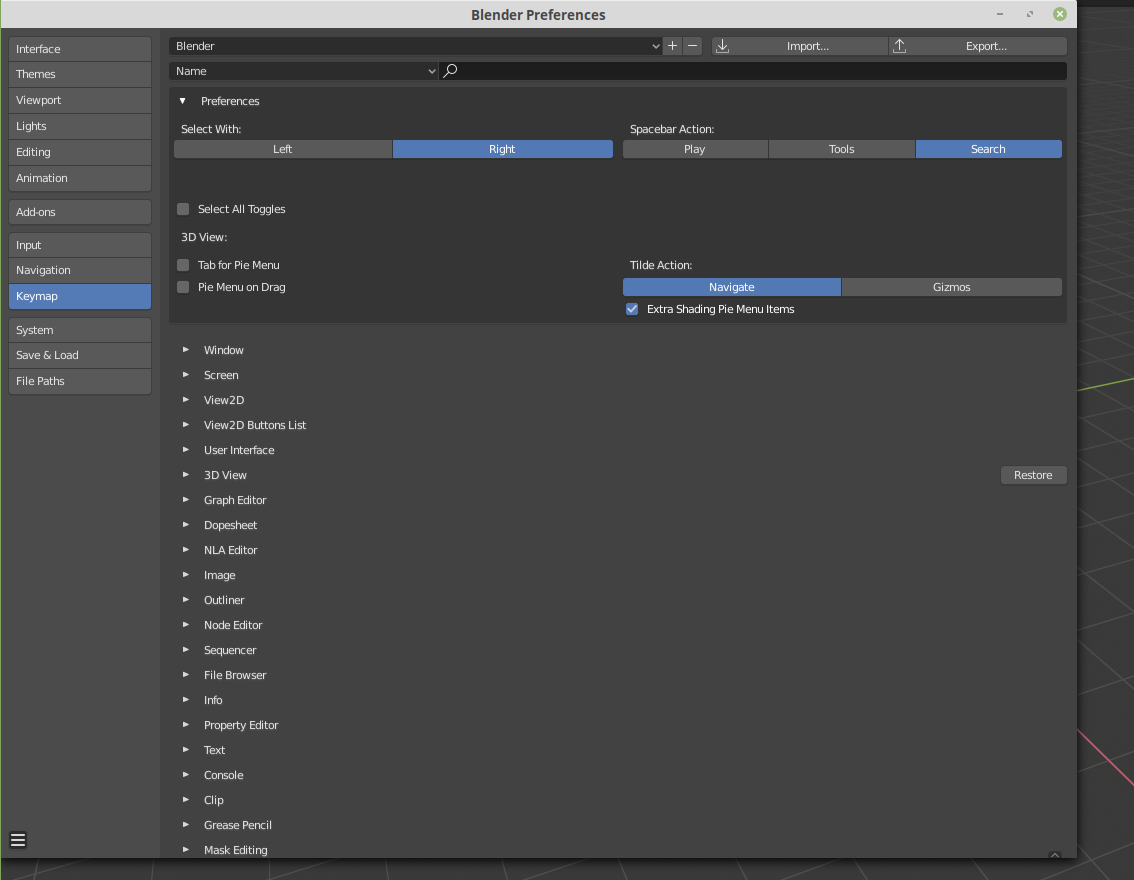The width and height of the screenshot is (1134, 880).
Task: Open the Navigation preferences tab
Action: click(80, 270)
